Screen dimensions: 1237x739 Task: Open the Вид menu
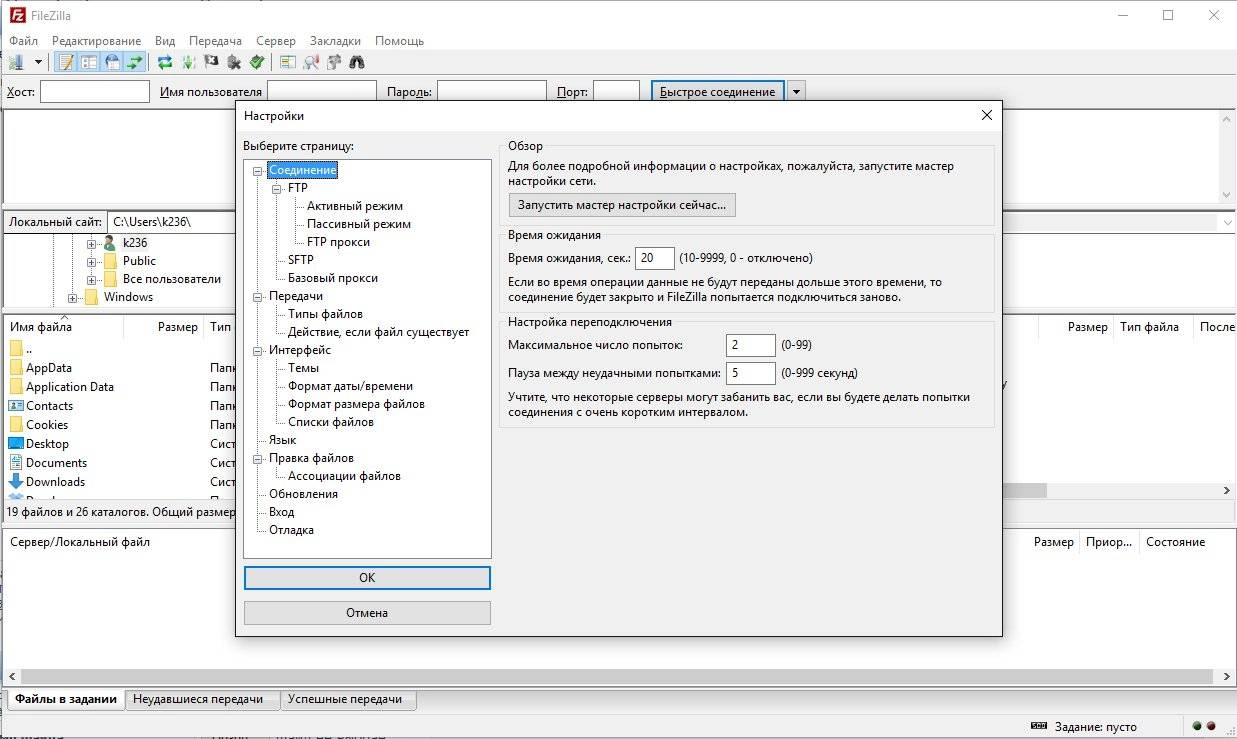165,41
